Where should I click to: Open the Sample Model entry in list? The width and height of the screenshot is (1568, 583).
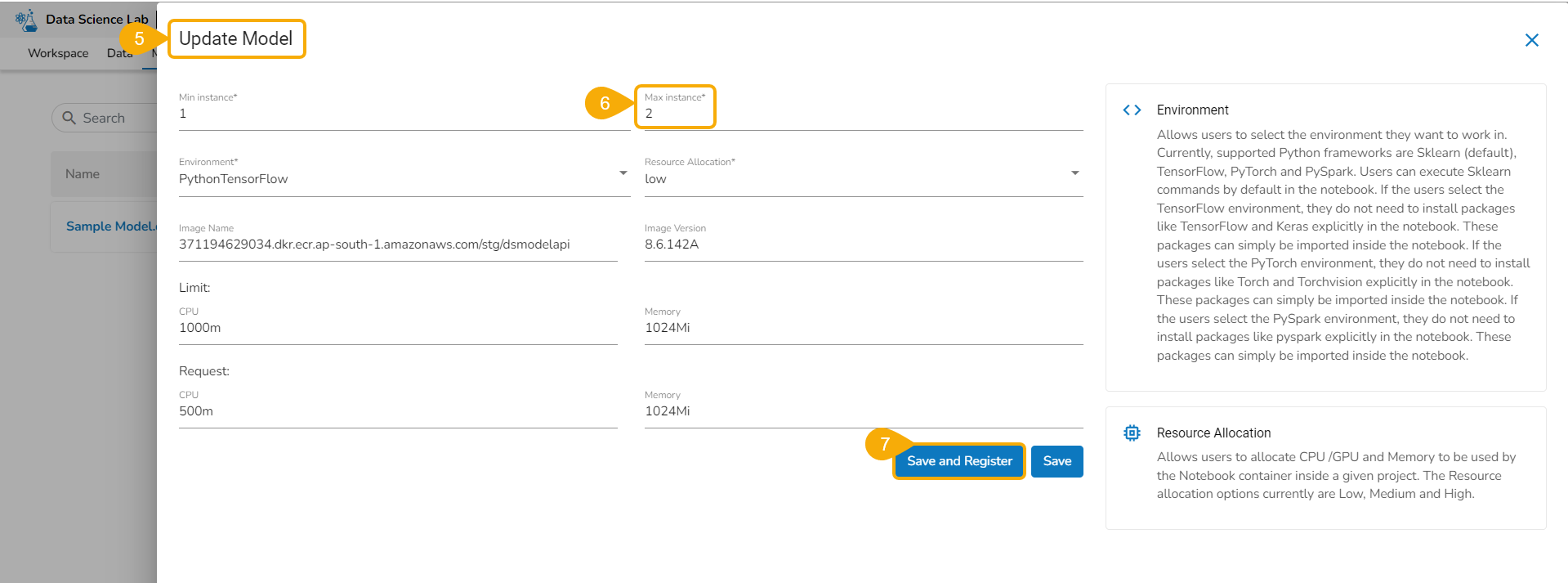109,226
